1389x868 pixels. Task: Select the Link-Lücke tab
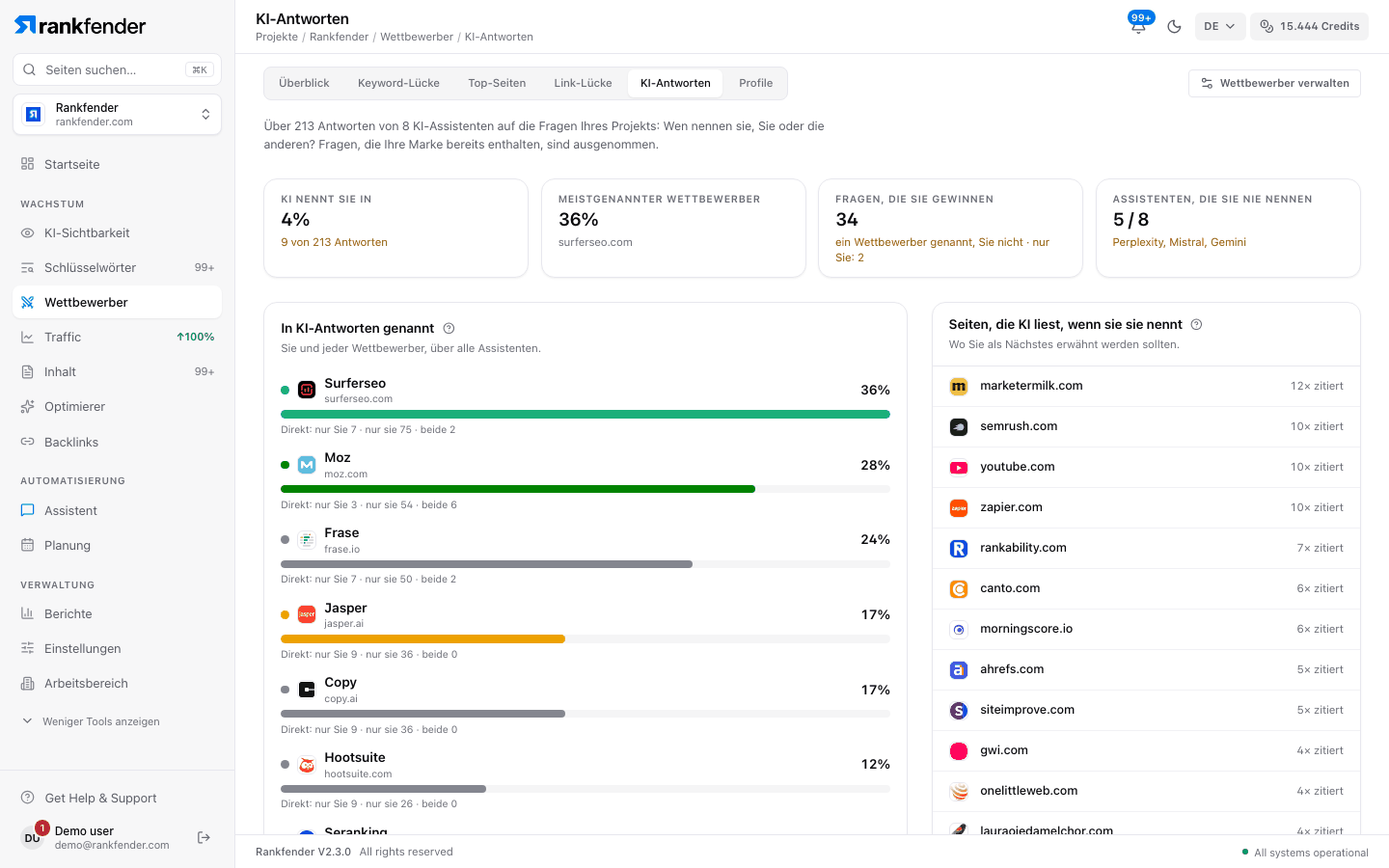point(583,83)
